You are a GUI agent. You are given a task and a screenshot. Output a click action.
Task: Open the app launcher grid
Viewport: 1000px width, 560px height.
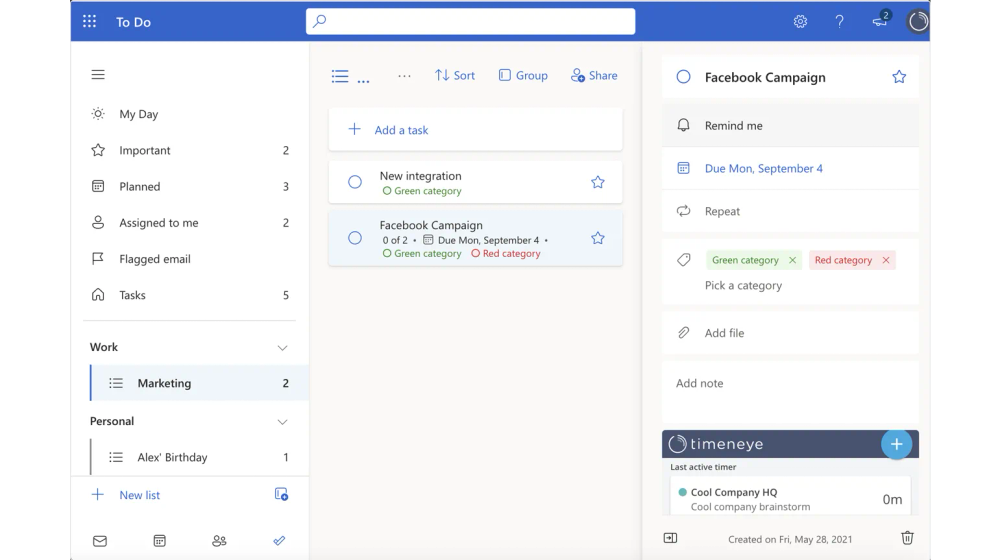89,22
